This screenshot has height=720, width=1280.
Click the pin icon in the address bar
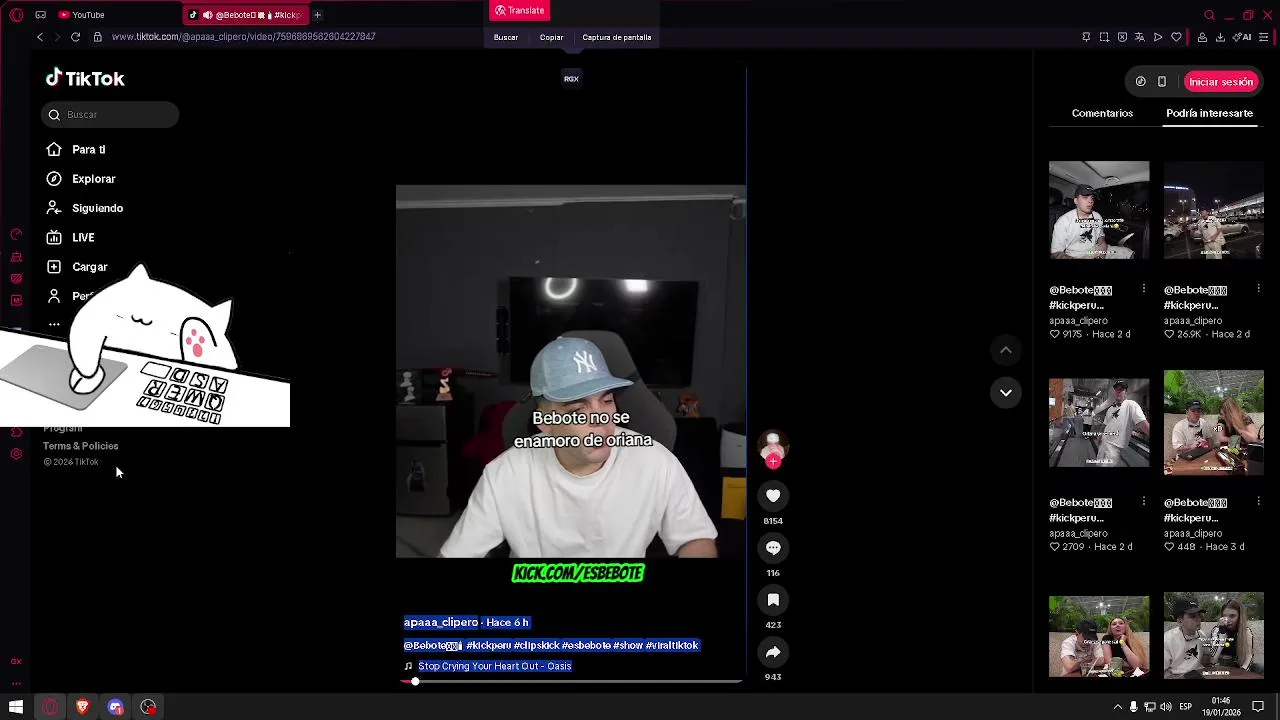click(1086, 37)
